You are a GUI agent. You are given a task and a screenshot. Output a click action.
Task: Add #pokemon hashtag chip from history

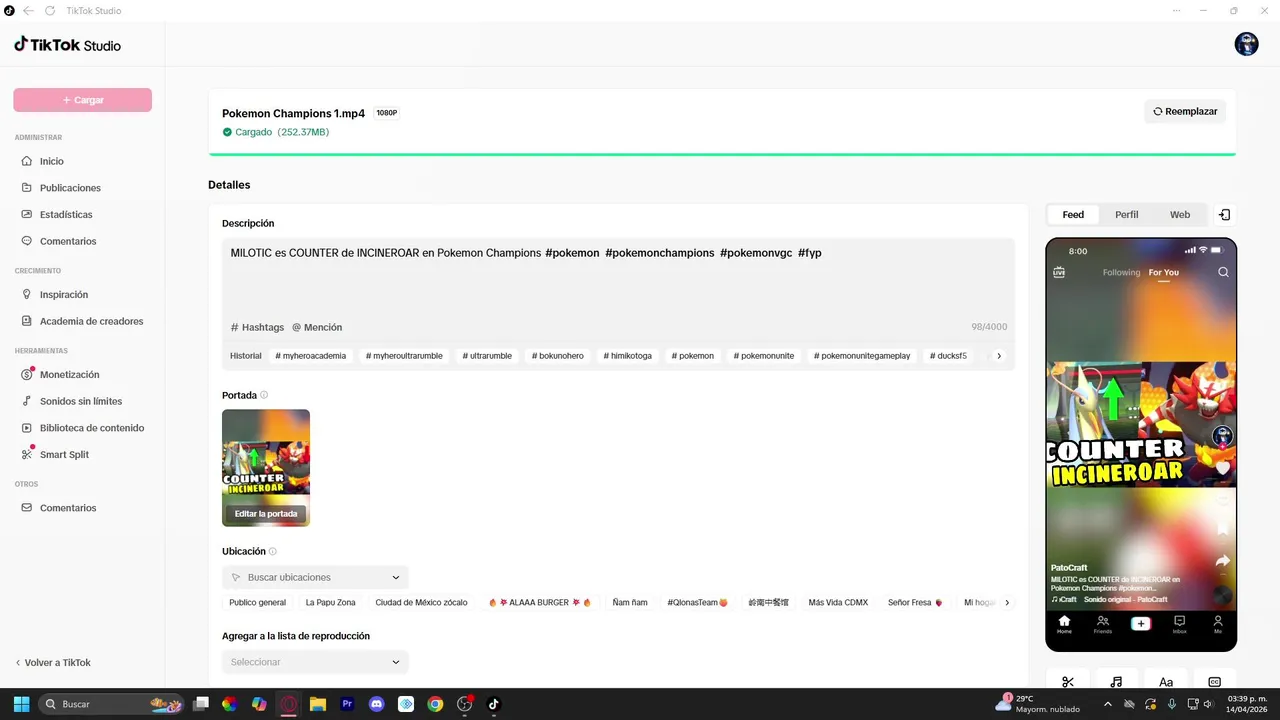coord(693,356)
